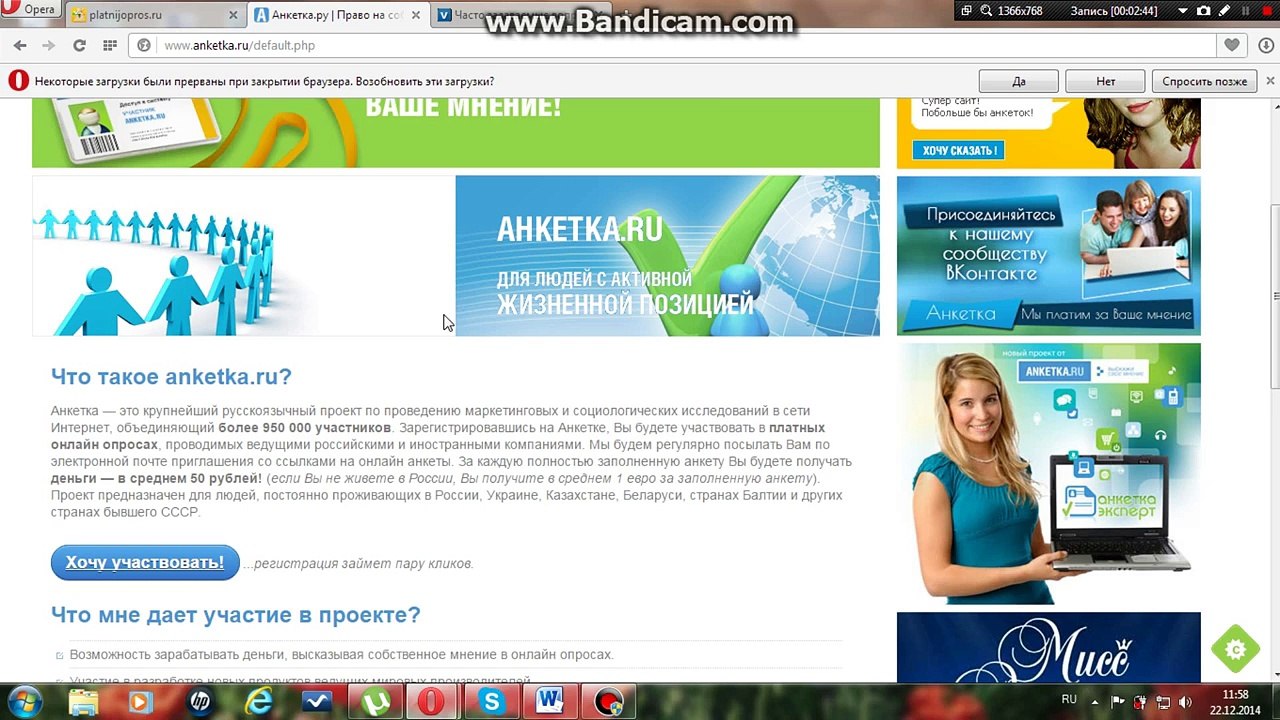Open Windows Explorer from taskbar
The height and width of the screenshot is (720, 1280).
click(x=84, y=702)
